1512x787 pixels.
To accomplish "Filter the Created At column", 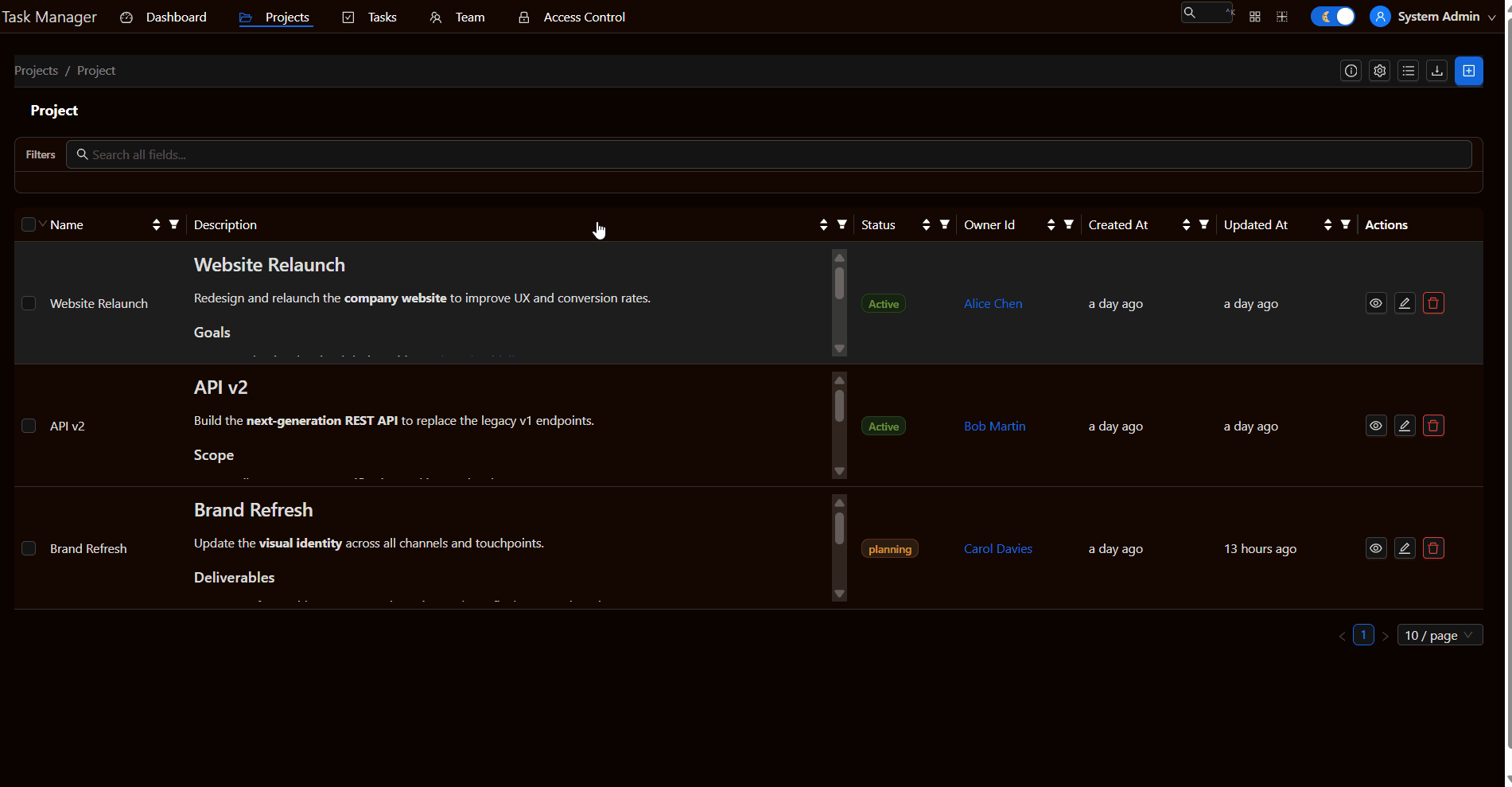I will coord(1203,224).
